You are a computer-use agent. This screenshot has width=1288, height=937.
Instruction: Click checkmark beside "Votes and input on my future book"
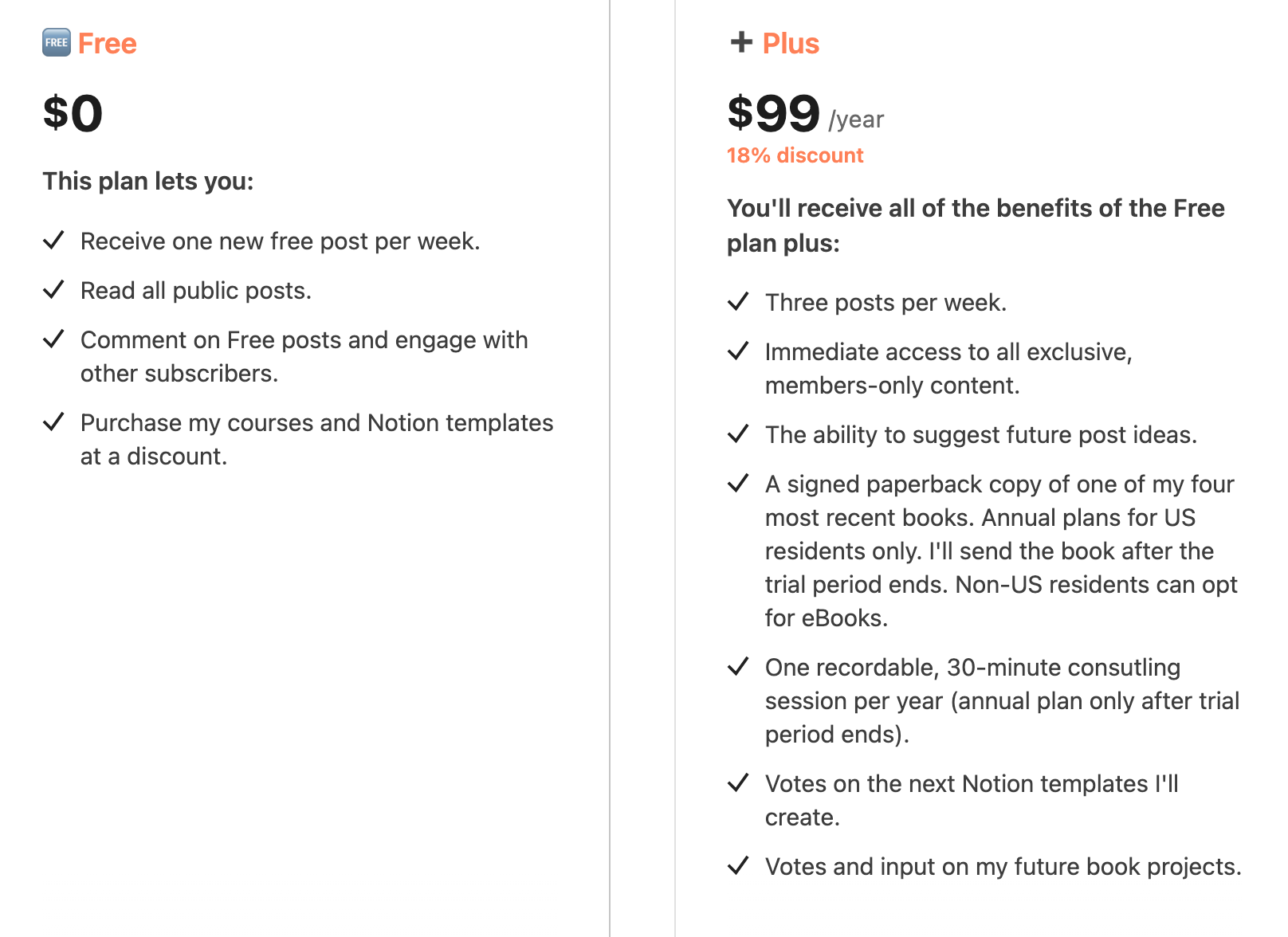pos(739,865)
